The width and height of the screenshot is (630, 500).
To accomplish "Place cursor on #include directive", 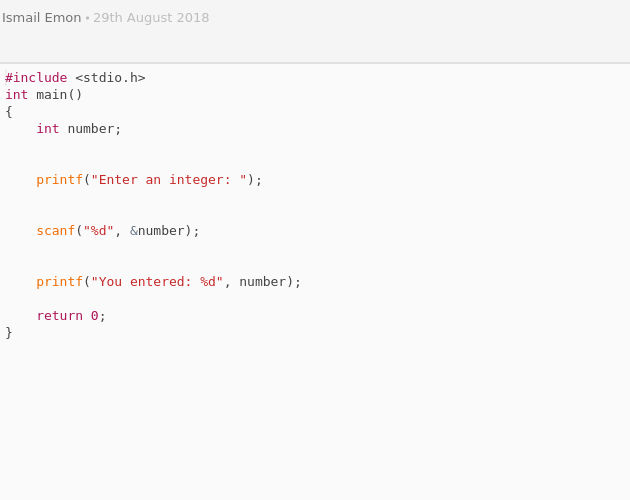I will (36, 78).
